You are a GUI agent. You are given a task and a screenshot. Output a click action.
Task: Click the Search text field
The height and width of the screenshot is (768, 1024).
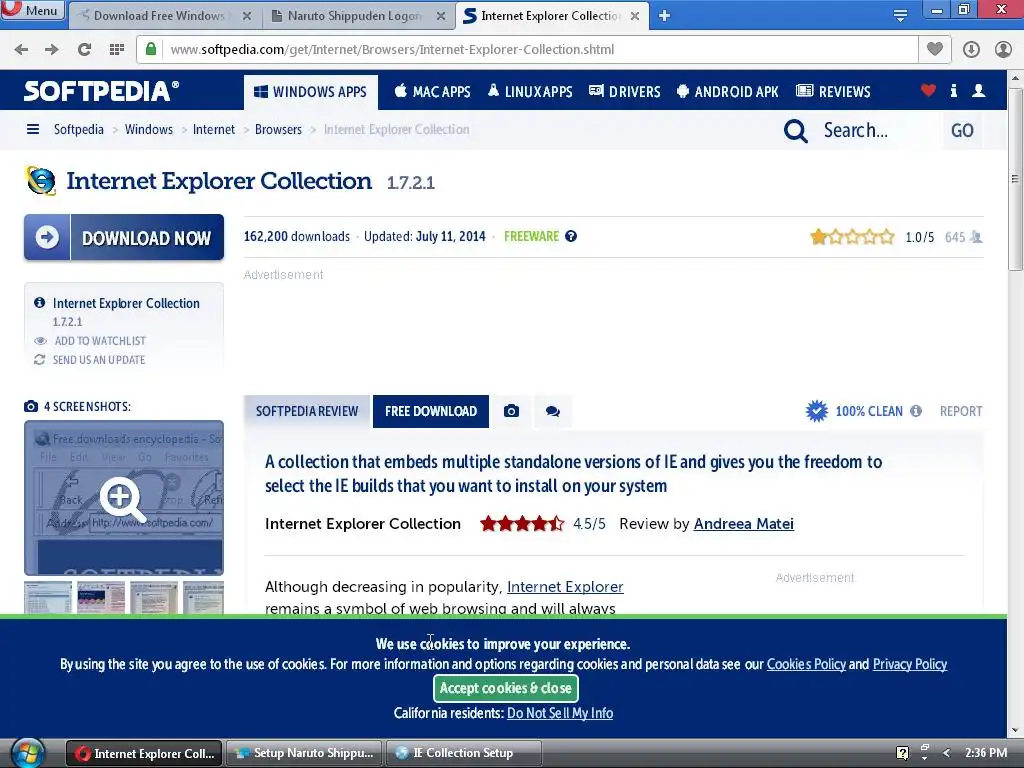(x=878, y=131)
